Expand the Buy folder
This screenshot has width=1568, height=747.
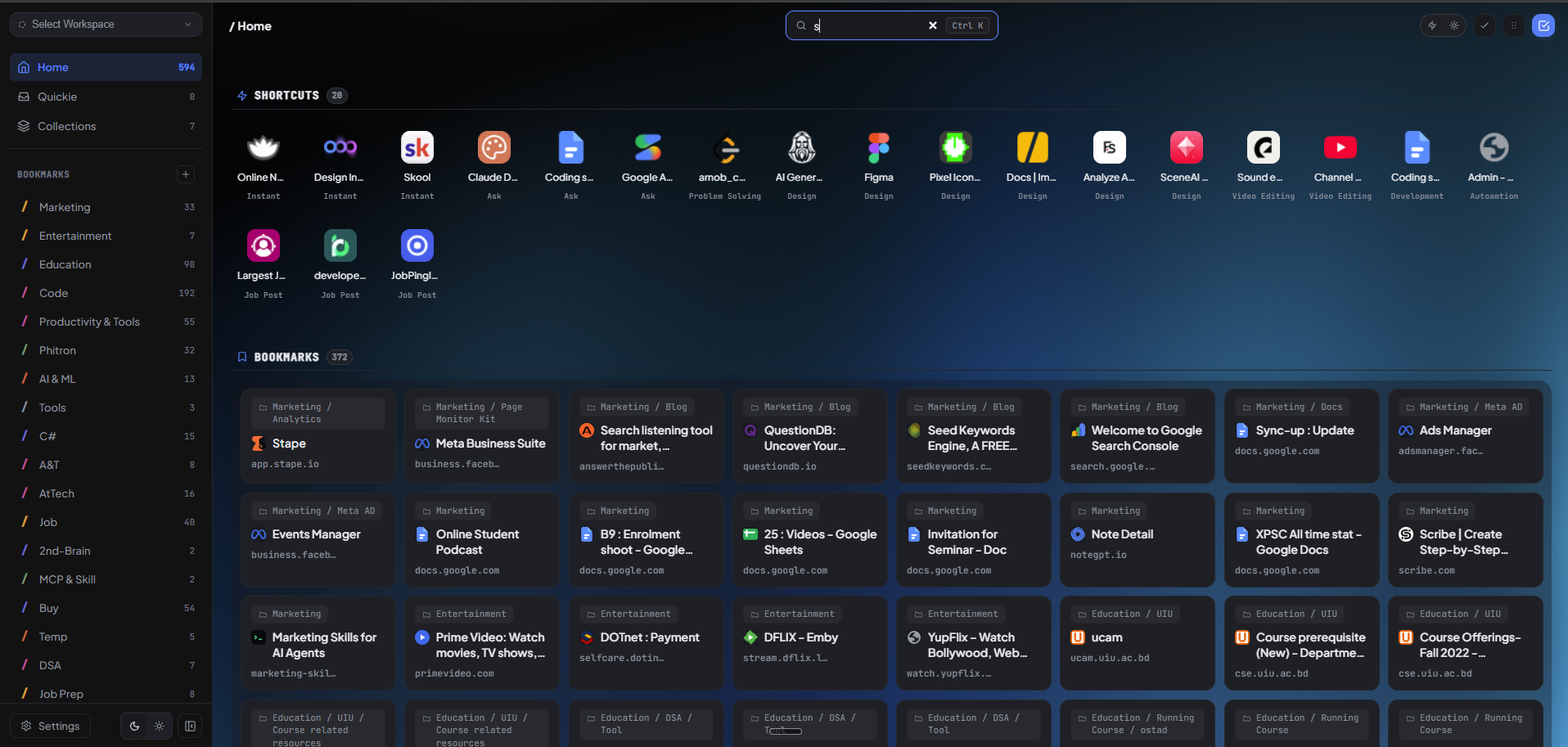106,608
